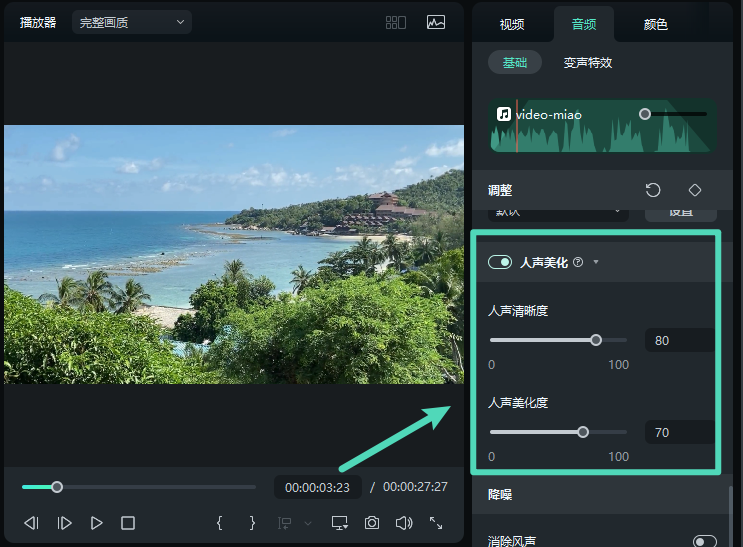Screen dimensions: 743x547
Task: Click the stop button
Action: coord(128,523)
